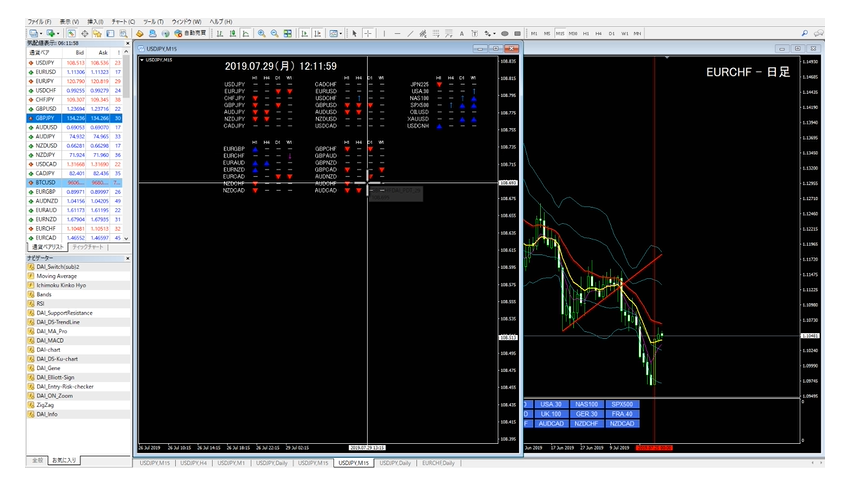This screenshot has width=849, height=483.
Task: Select the M15 timeframe button
Action: click(560, 34)
